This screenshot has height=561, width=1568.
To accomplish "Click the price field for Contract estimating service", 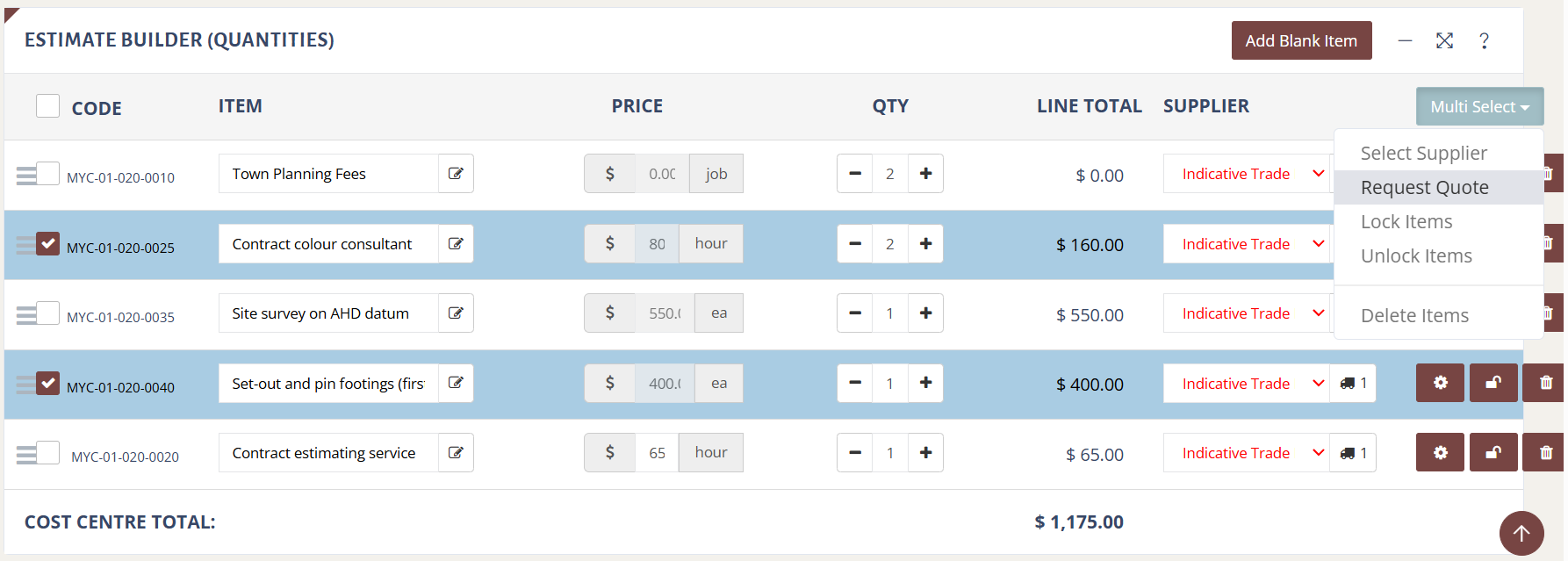I will pos(658,453).
